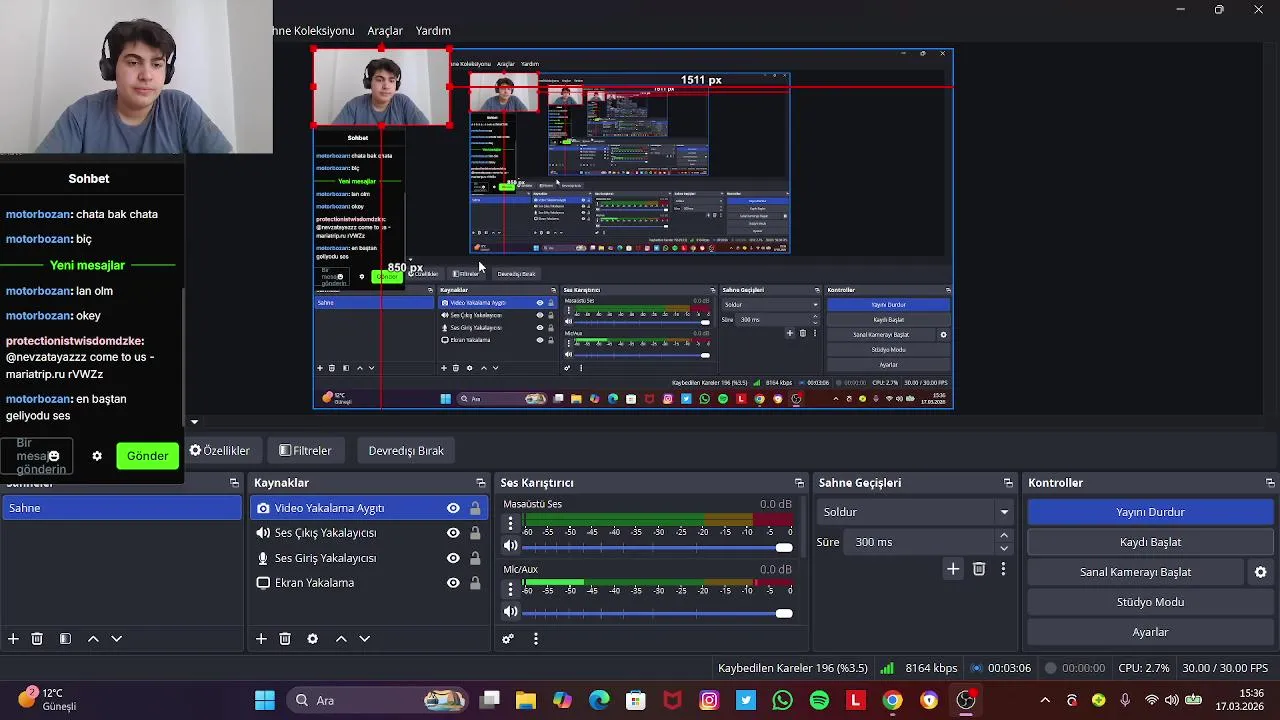This screenshot has width=1280, height=720.
Task: Mute the Mic/Aux channel
Action: click(x=511, y=612)
